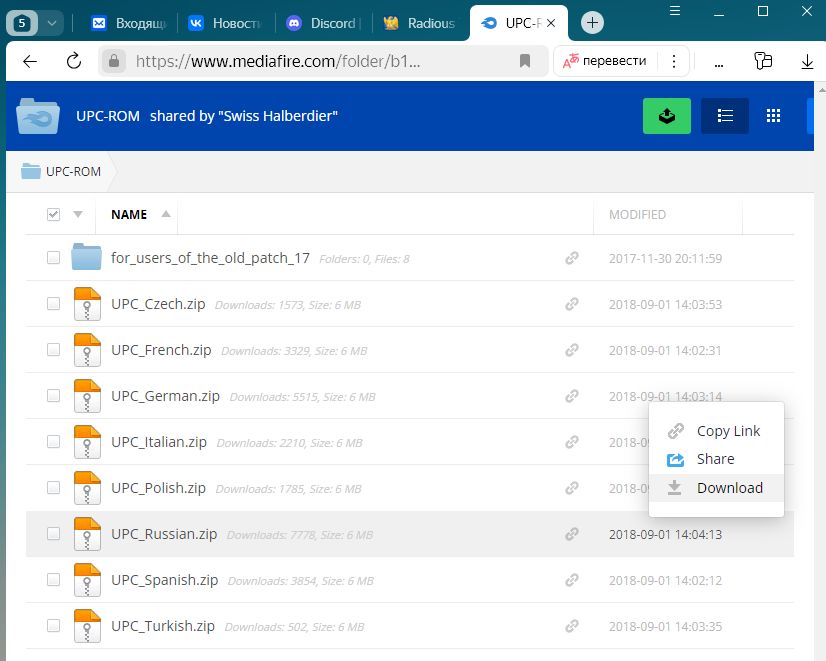Switch to the Discord tab

pyautogui.click(x=323, y=23)
